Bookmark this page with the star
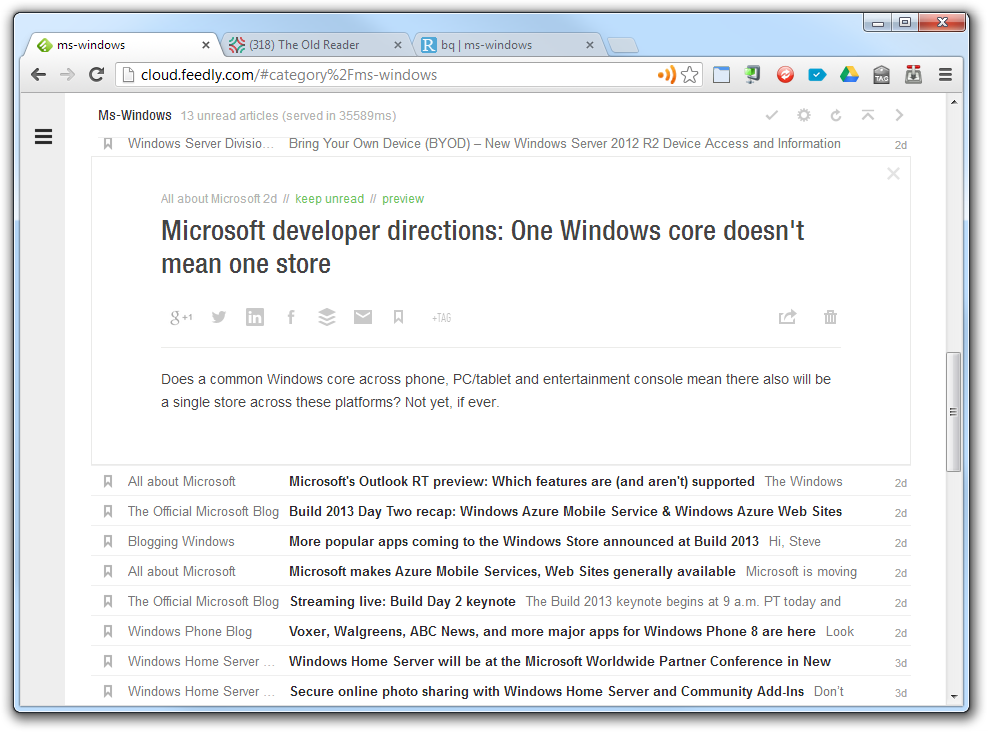The height and width of the screenshot is (732, 988). click(x=690, y=75)
